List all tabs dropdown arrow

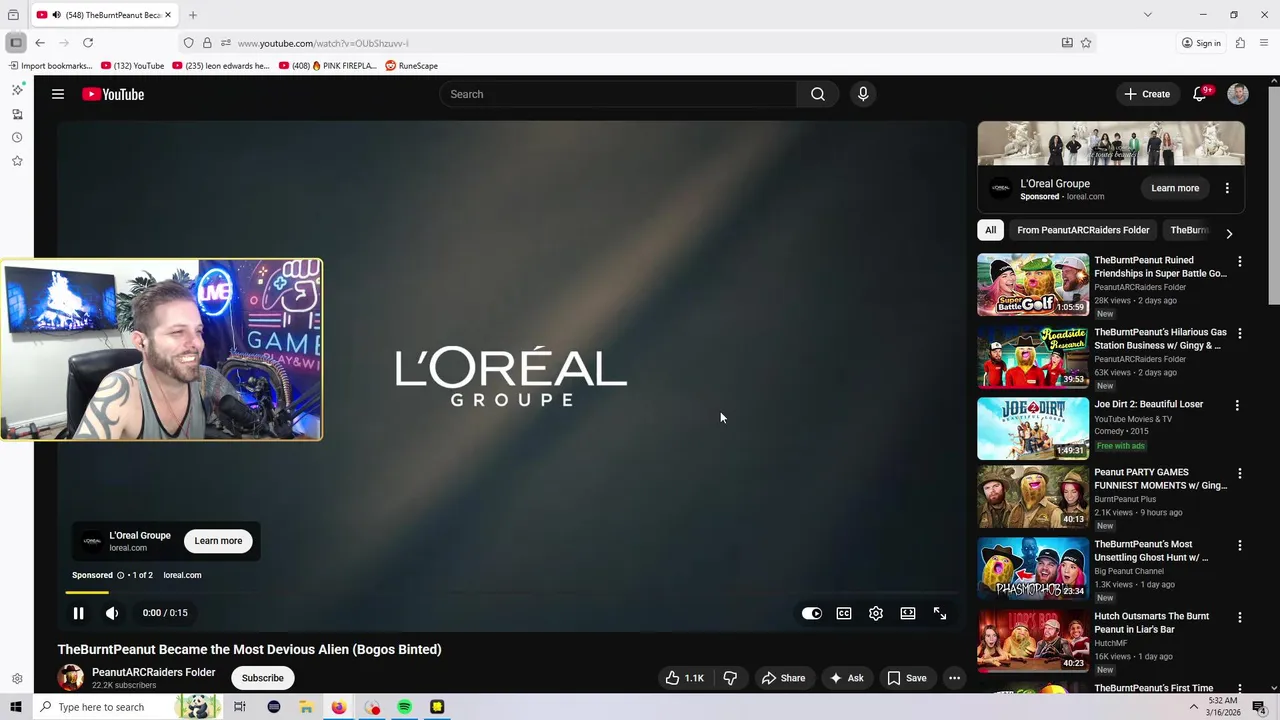pos(1148,15)
